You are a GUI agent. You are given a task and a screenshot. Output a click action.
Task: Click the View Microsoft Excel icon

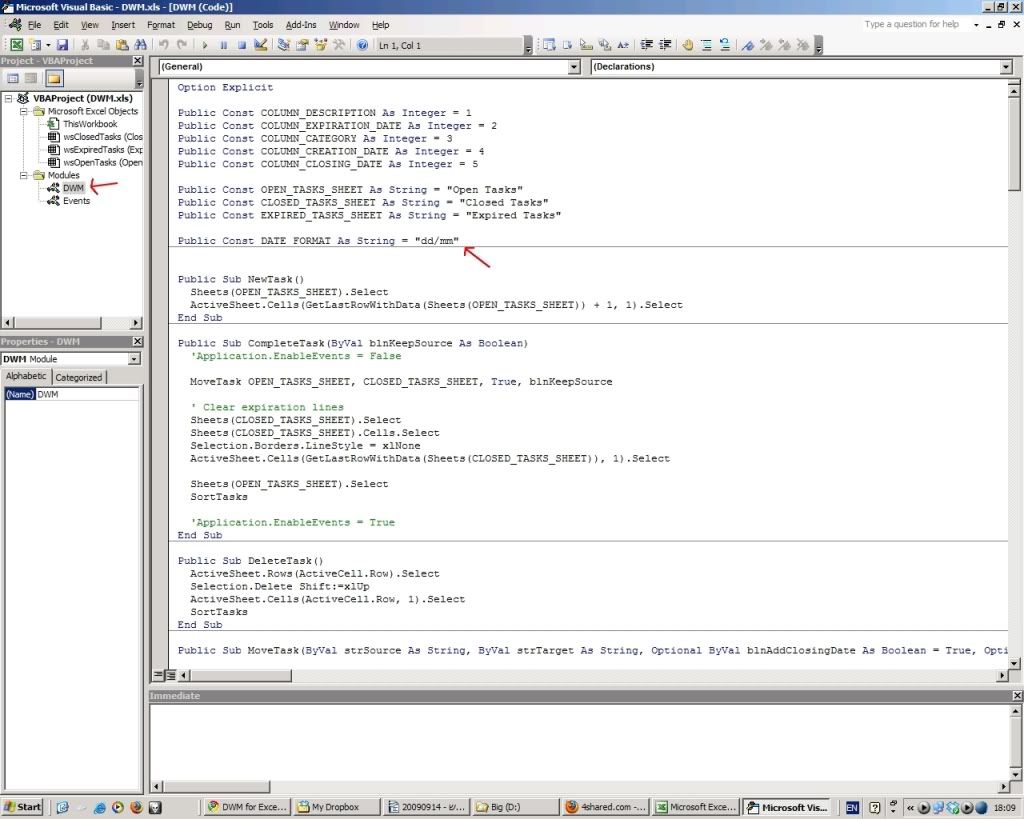point(17,45)
